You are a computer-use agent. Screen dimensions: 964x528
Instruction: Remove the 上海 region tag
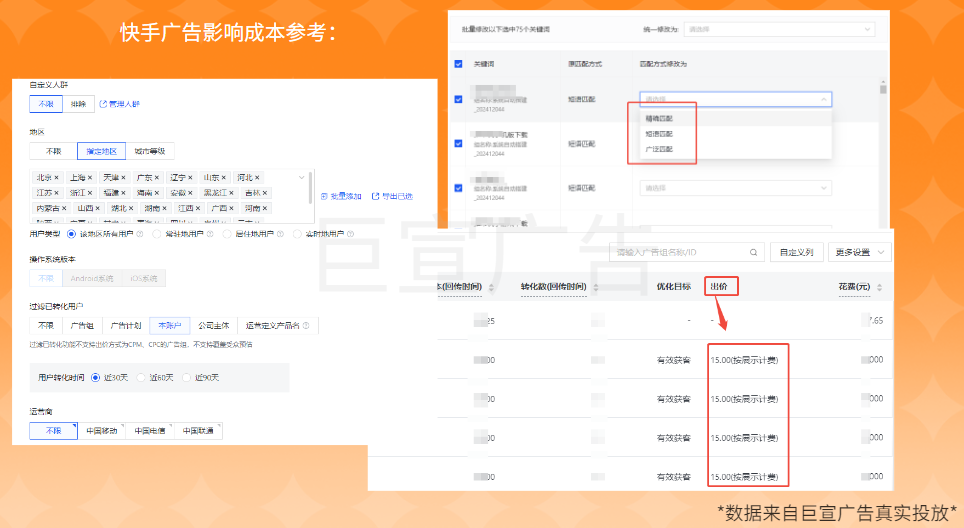coord(90,178)
